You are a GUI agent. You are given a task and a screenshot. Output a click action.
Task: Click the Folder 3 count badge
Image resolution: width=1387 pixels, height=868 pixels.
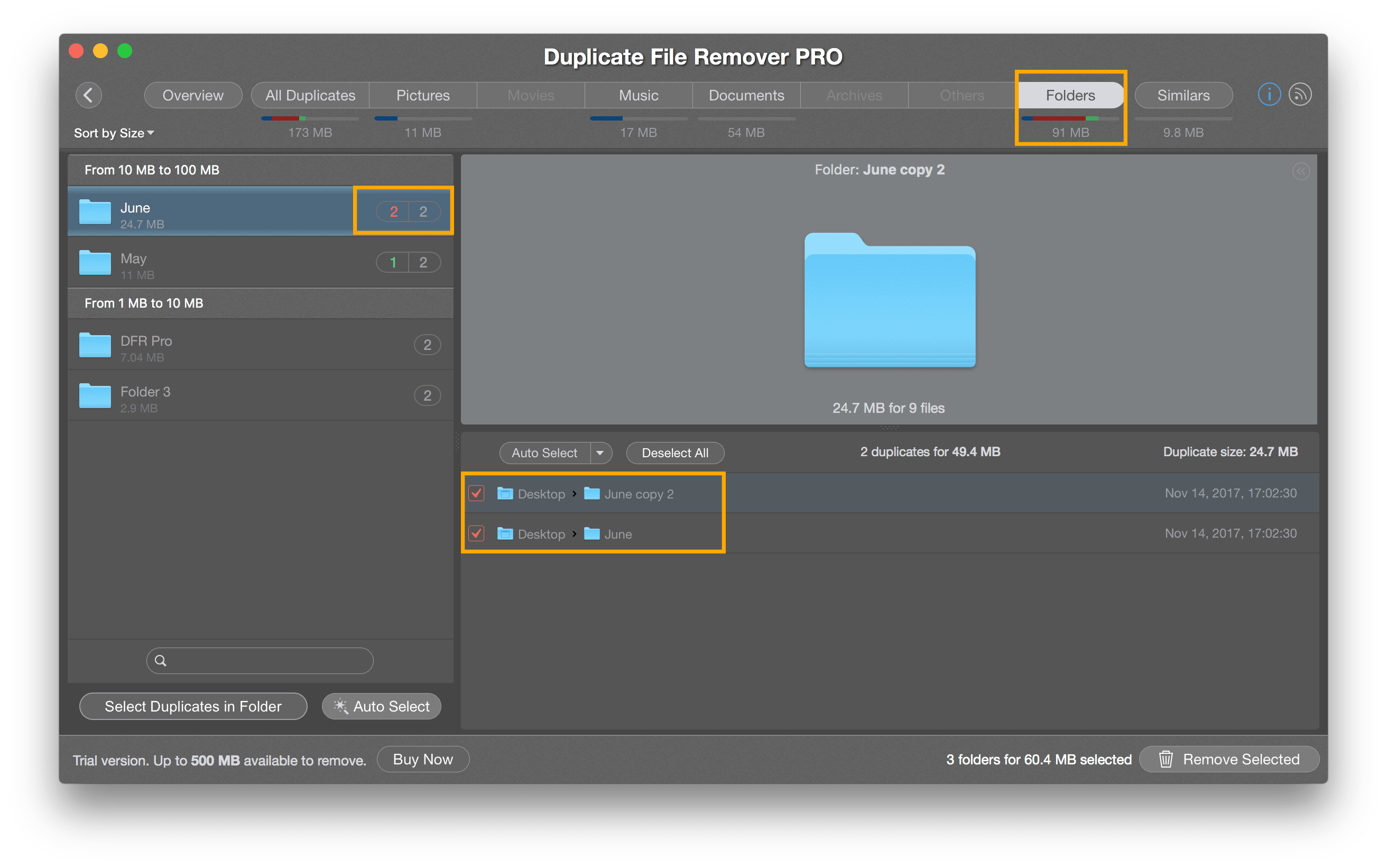point(428,395)
